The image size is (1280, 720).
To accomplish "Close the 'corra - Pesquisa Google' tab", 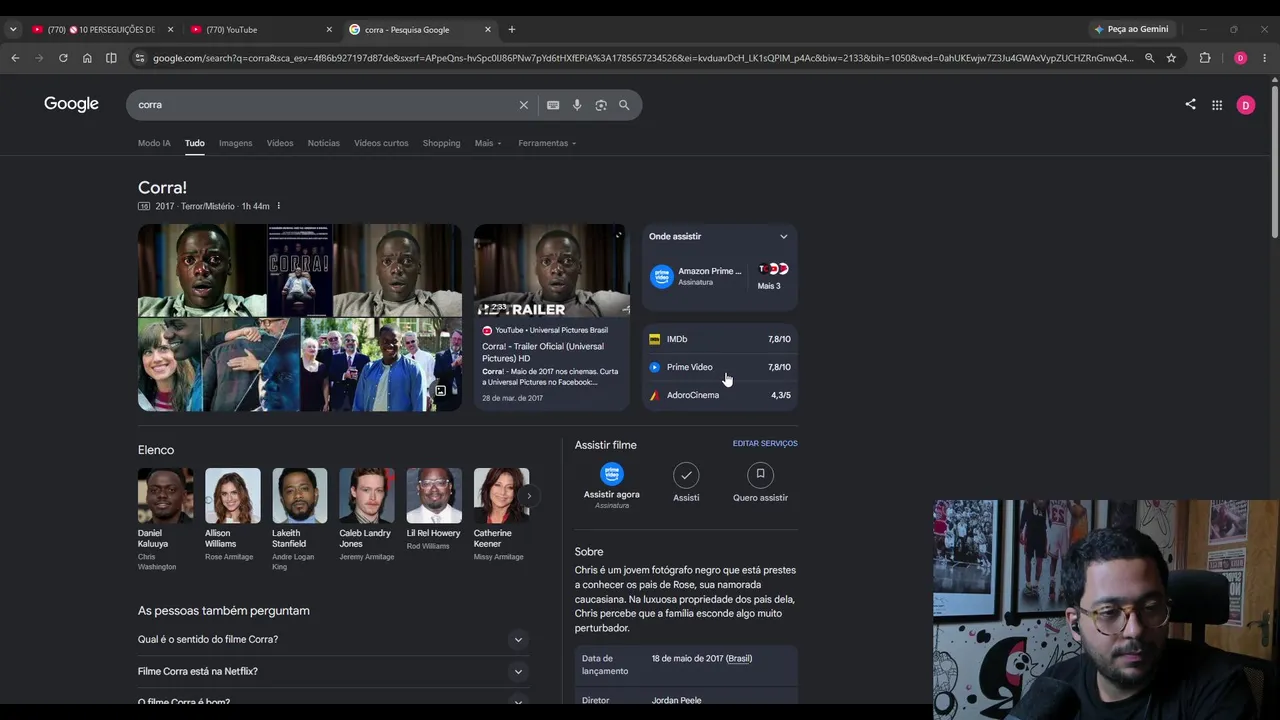I will [x=488, y=29].
